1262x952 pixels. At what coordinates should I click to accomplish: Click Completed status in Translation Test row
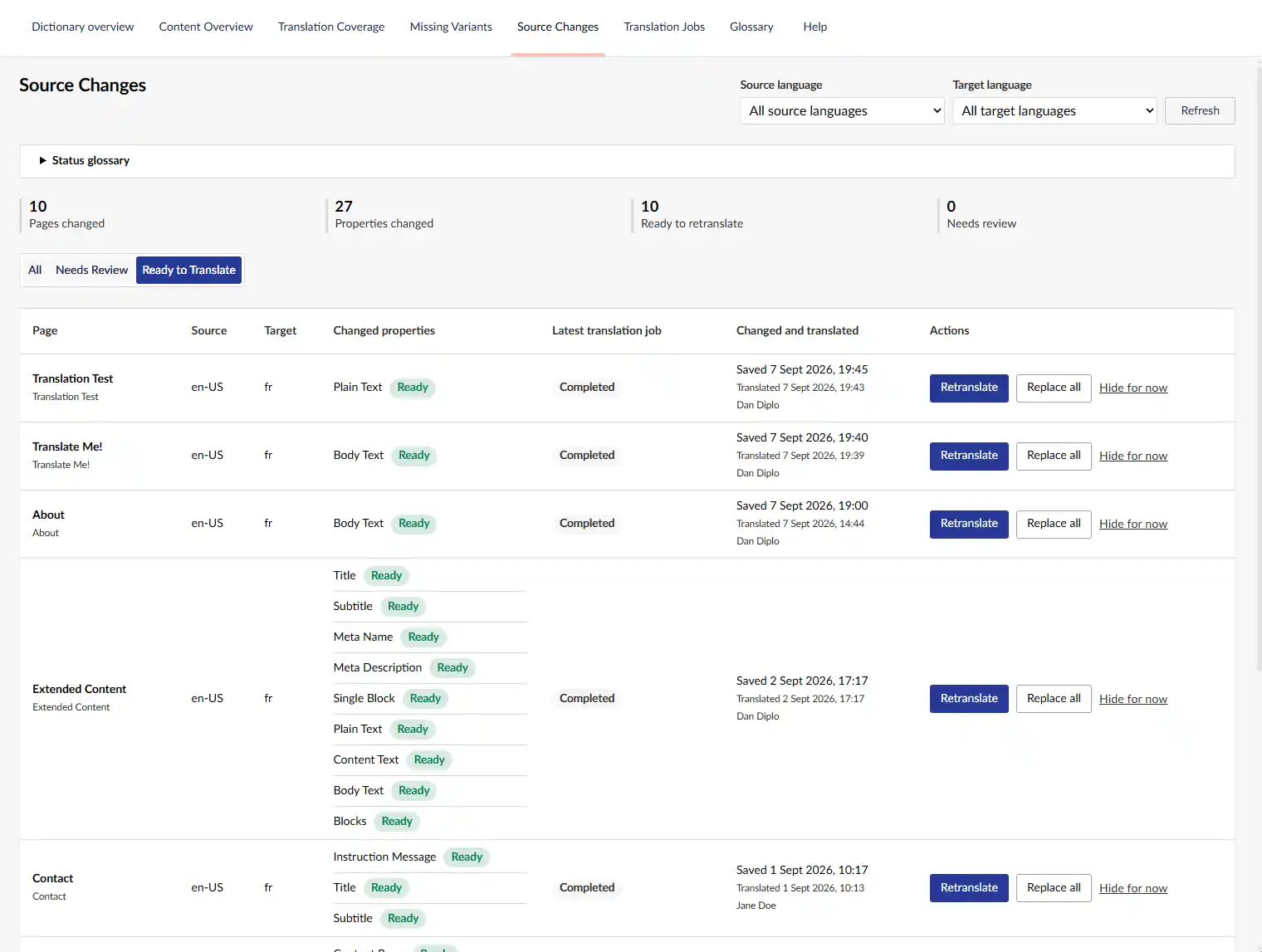point(587,388)
